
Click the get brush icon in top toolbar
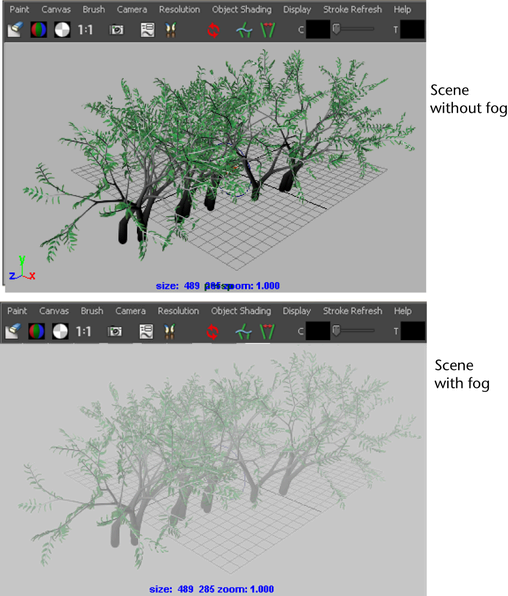171,30
